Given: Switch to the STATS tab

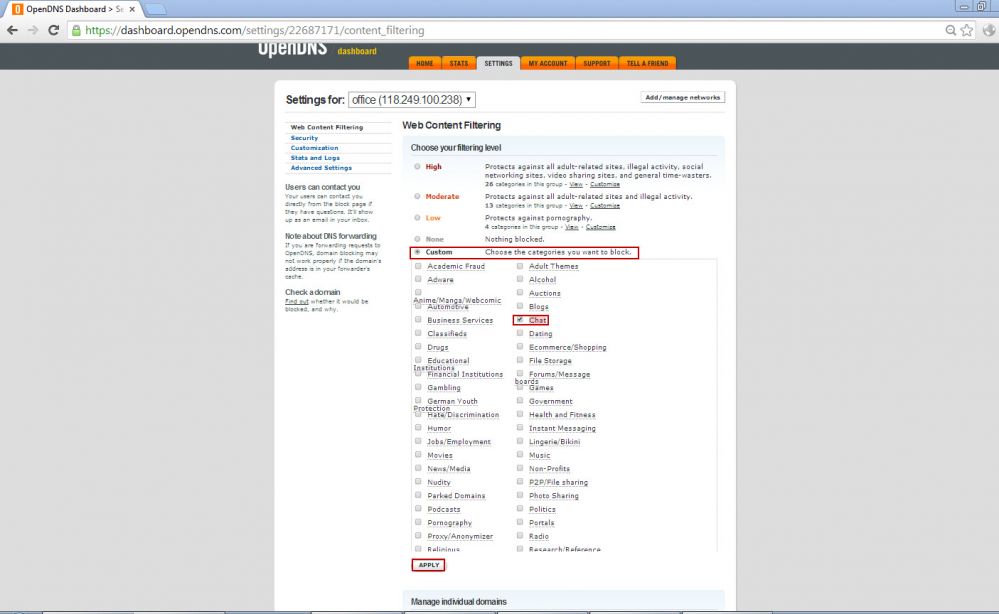Looking at the screenshot, I should 458,63.
